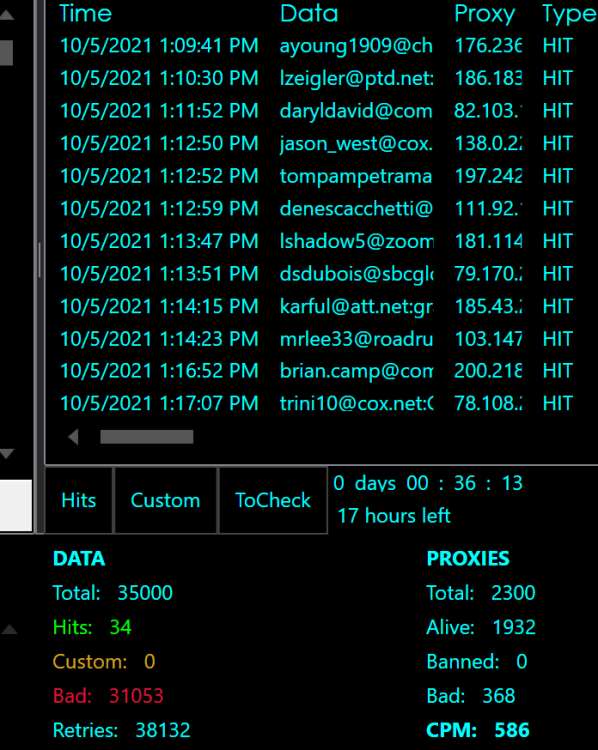The width and height of the screenshot is (598, 750).
Task: Click the left panel vertical scrollbar thumb
Action: click(6, 52)
